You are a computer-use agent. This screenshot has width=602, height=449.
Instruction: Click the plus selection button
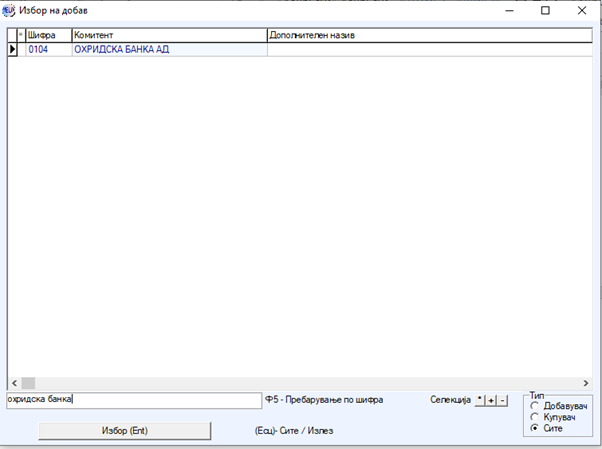tap(491, 401)
